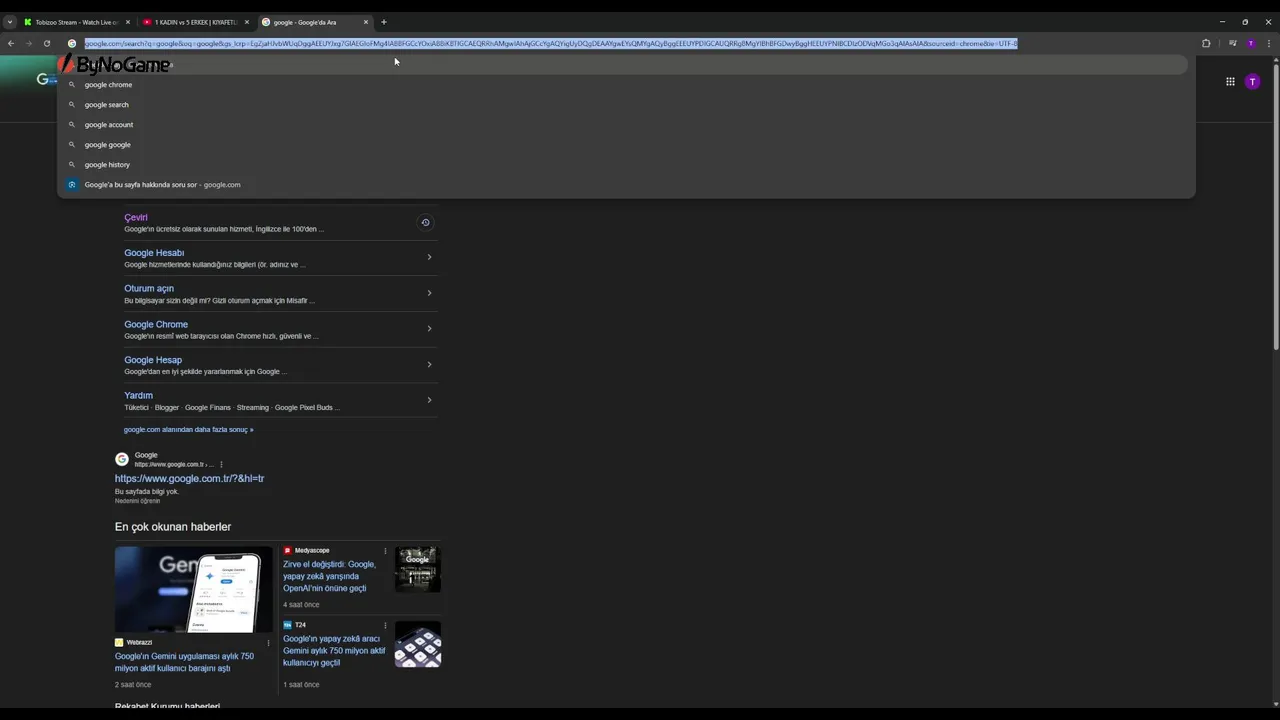
Task: Click the chevron on Google Hesabı row
Action: (x=429, y=257)
